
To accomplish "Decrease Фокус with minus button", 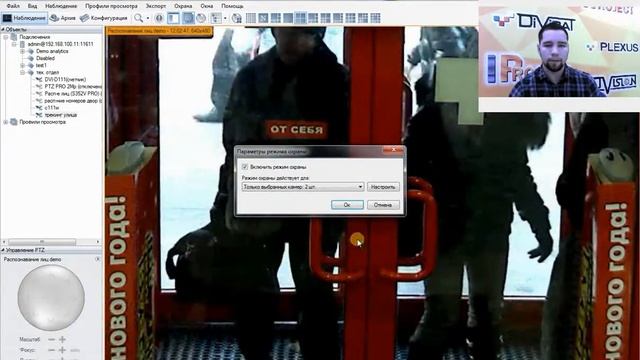I will point(51,350).
